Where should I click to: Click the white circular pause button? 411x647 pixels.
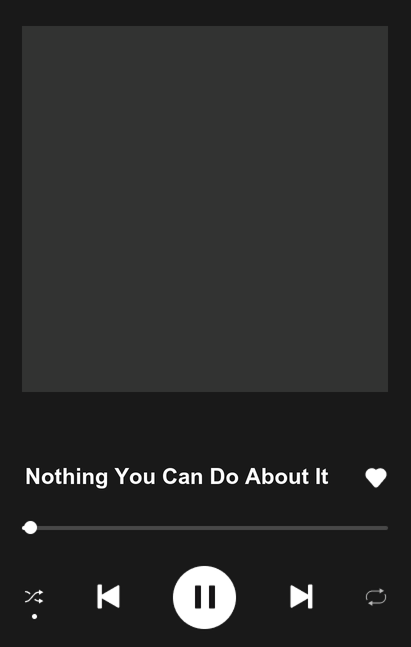204,597
